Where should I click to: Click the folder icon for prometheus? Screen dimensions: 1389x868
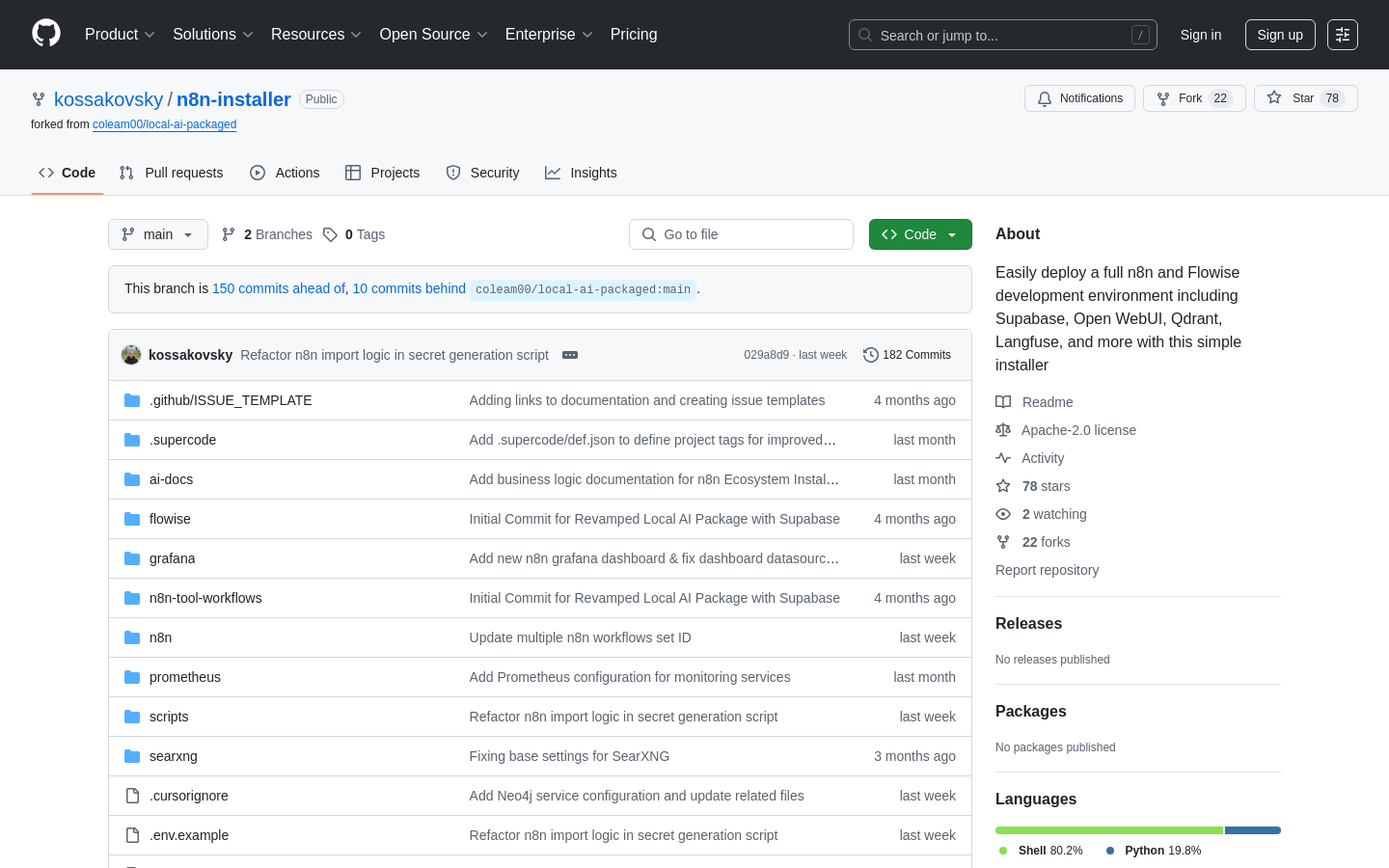[x=132, y=677]
